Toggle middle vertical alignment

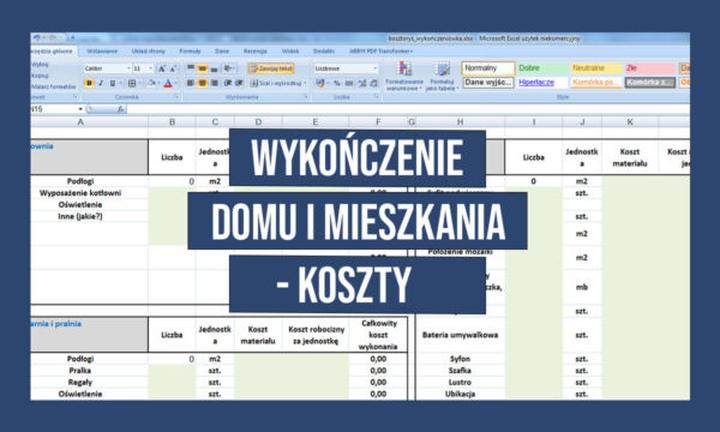click(203, 68)
